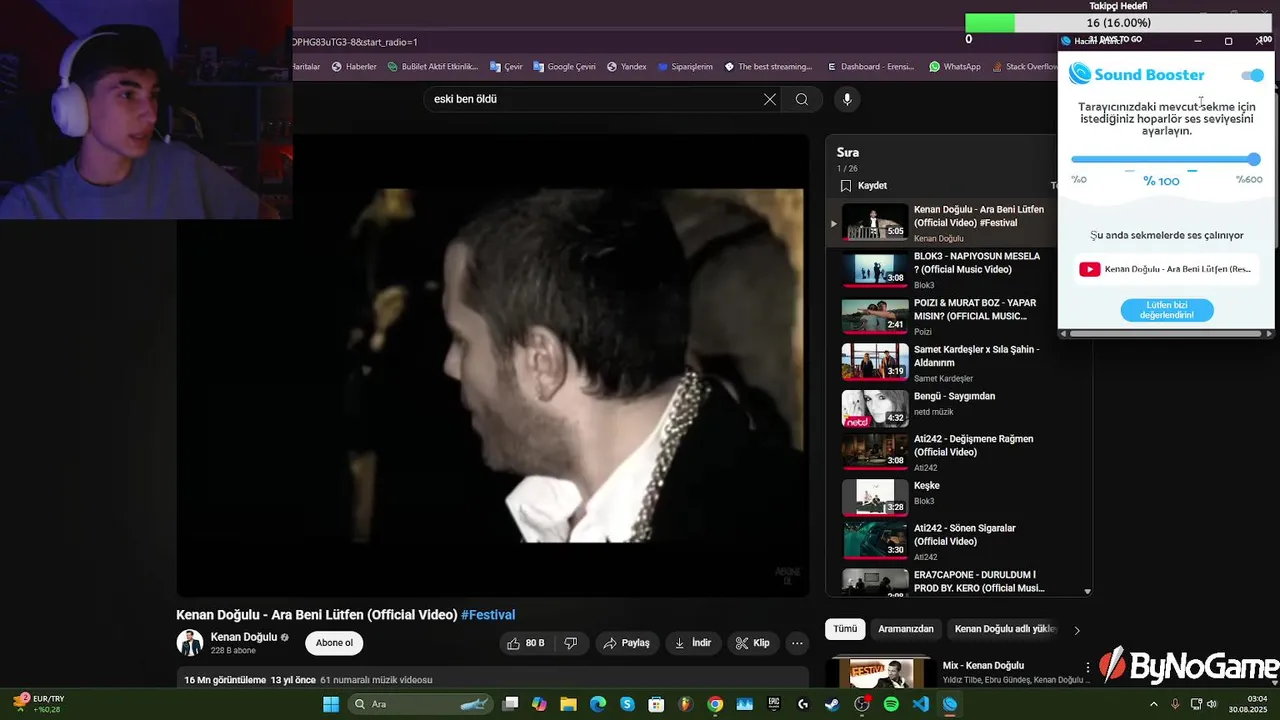Screen dimensions: 1280x720
Task: Click the Sound Booster taskbar icon
Action: [x=949, y=704]
